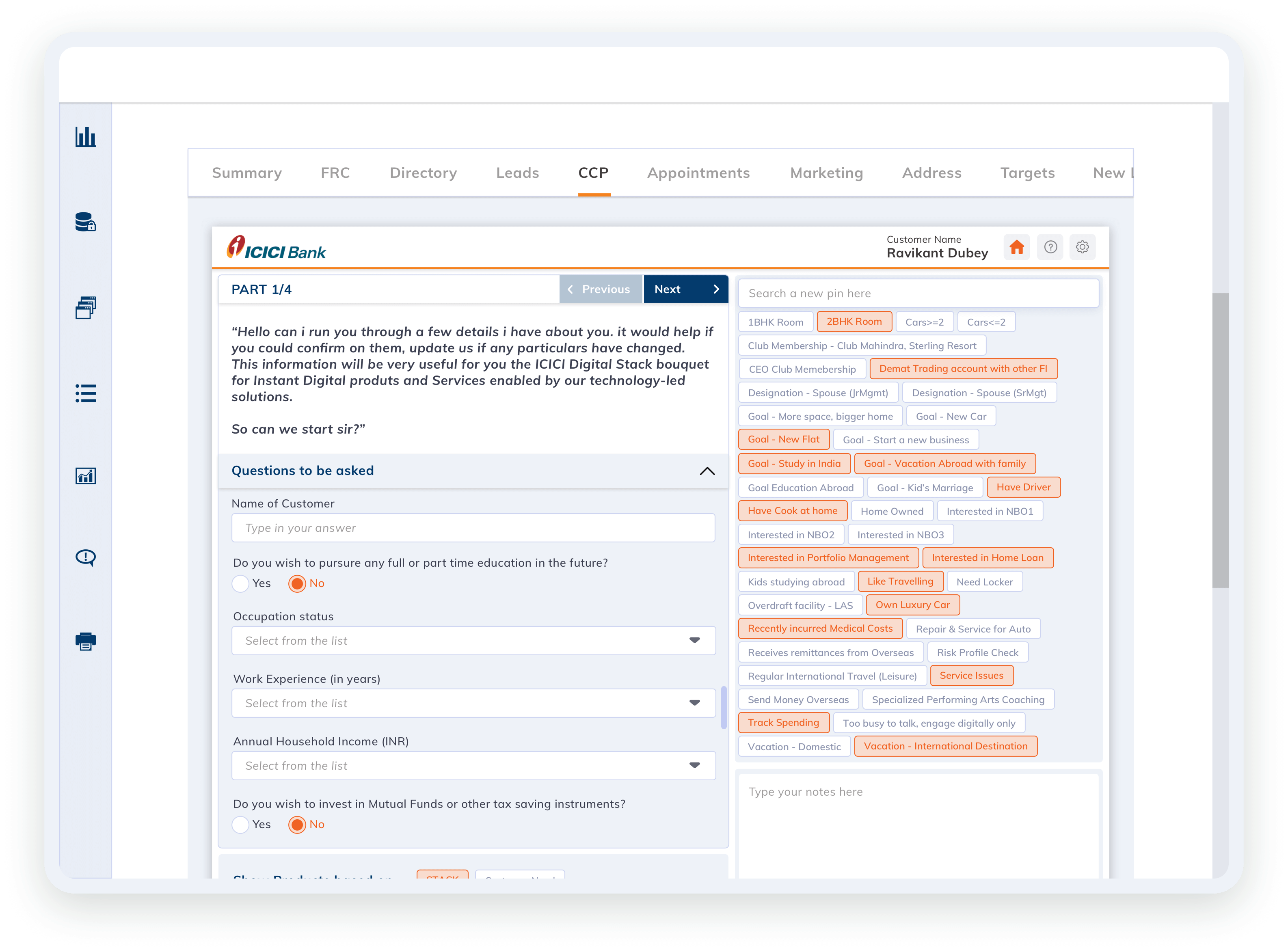Click the Search a new pin field
Screen dimensions: 1288x950
point(918,293)
